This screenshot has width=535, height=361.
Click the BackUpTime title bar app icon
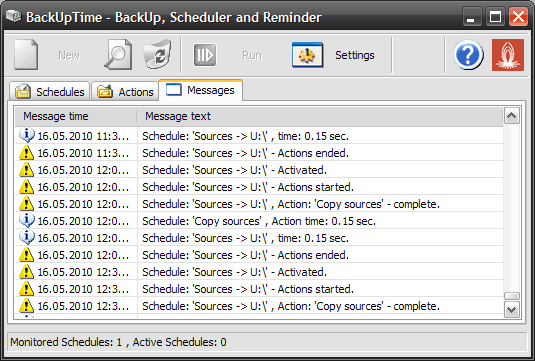14,16
